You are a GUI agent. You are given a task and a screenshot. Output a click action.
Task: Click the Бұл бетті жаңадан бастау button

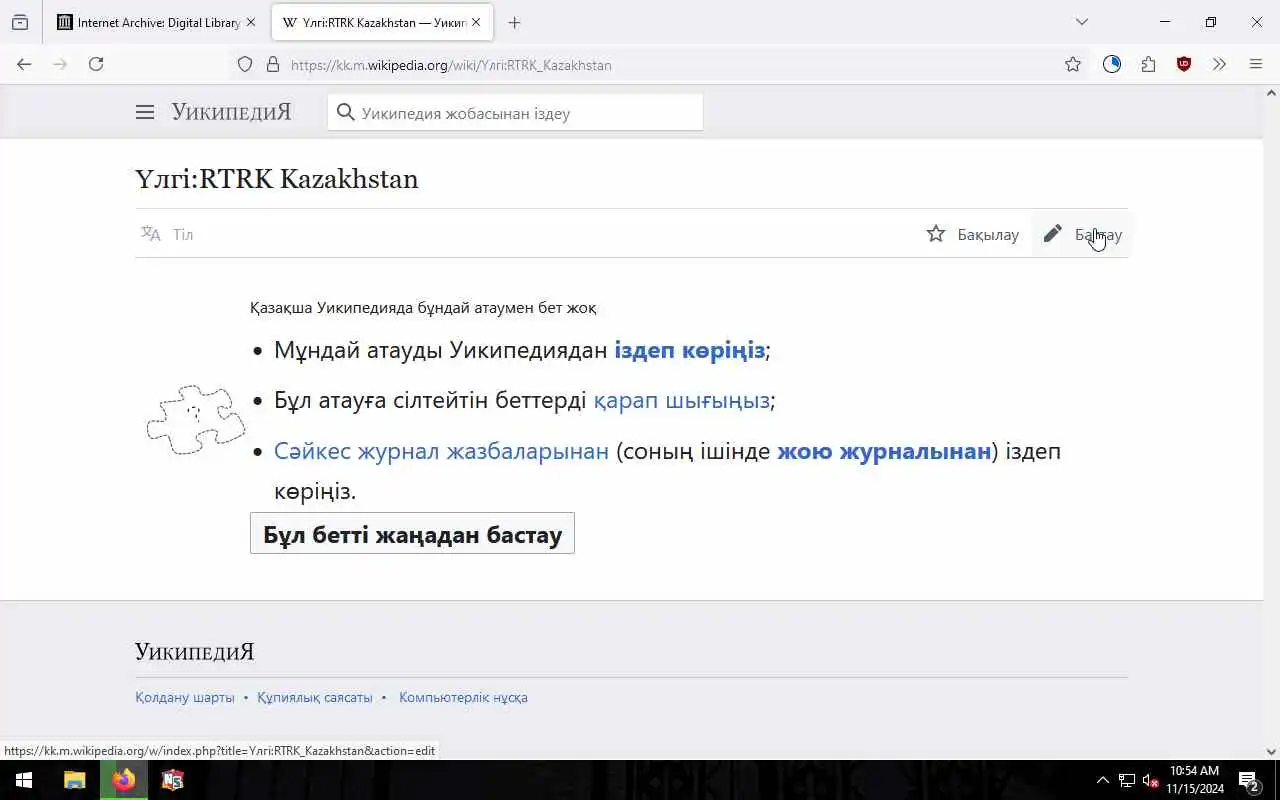click(x=412, y=534)
